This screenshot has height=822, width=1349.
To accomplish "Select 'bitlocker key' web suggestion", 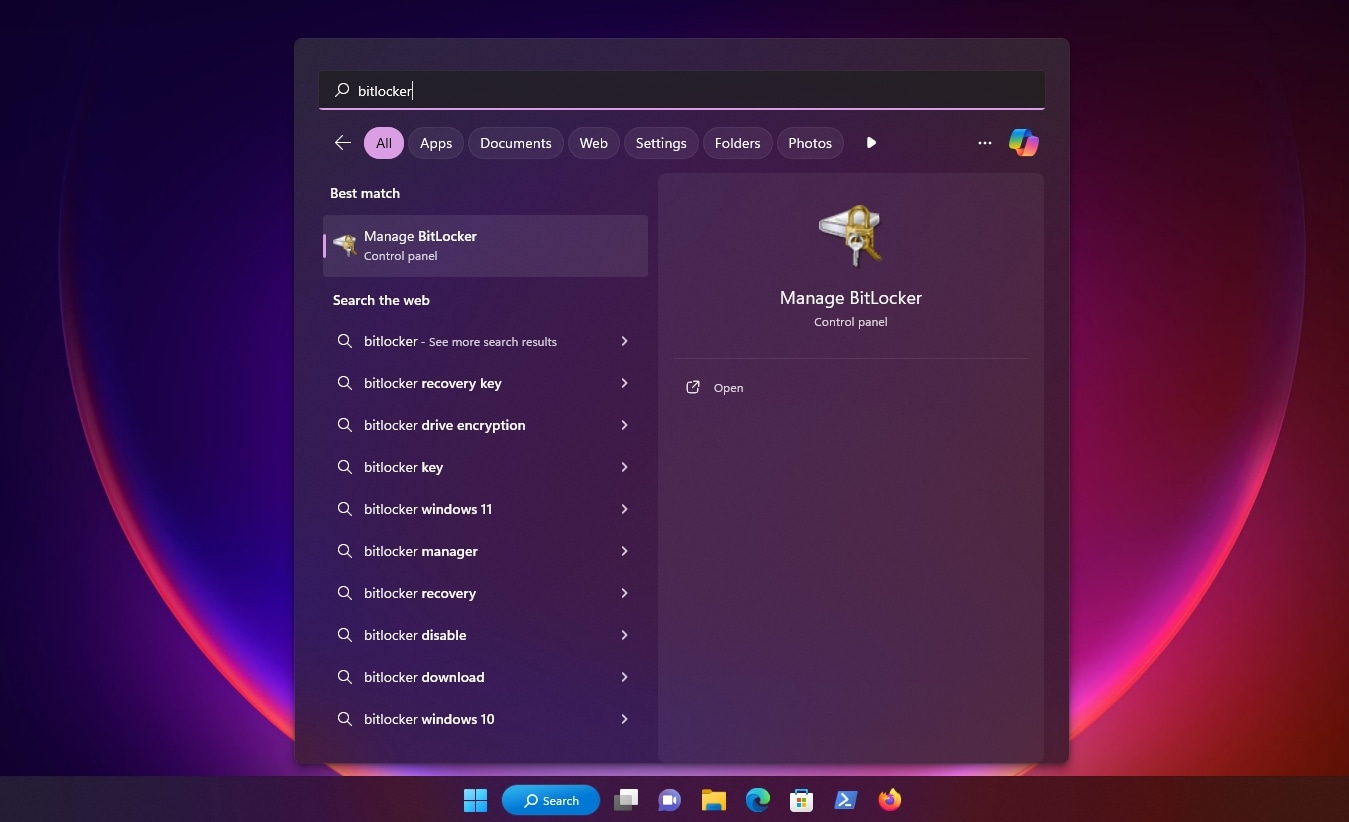I will coord(485,467).
